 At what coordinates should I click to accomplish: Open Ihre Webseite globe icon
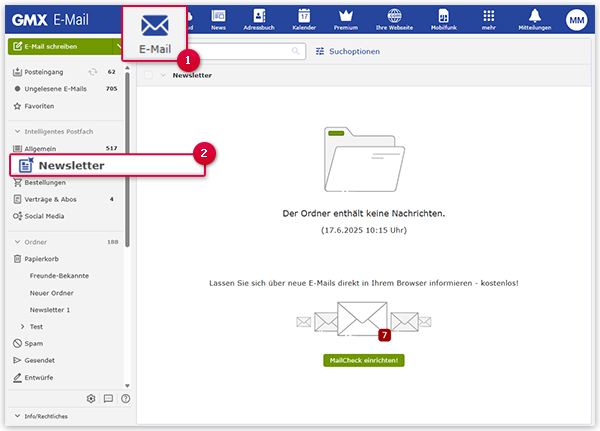(394, 20)
